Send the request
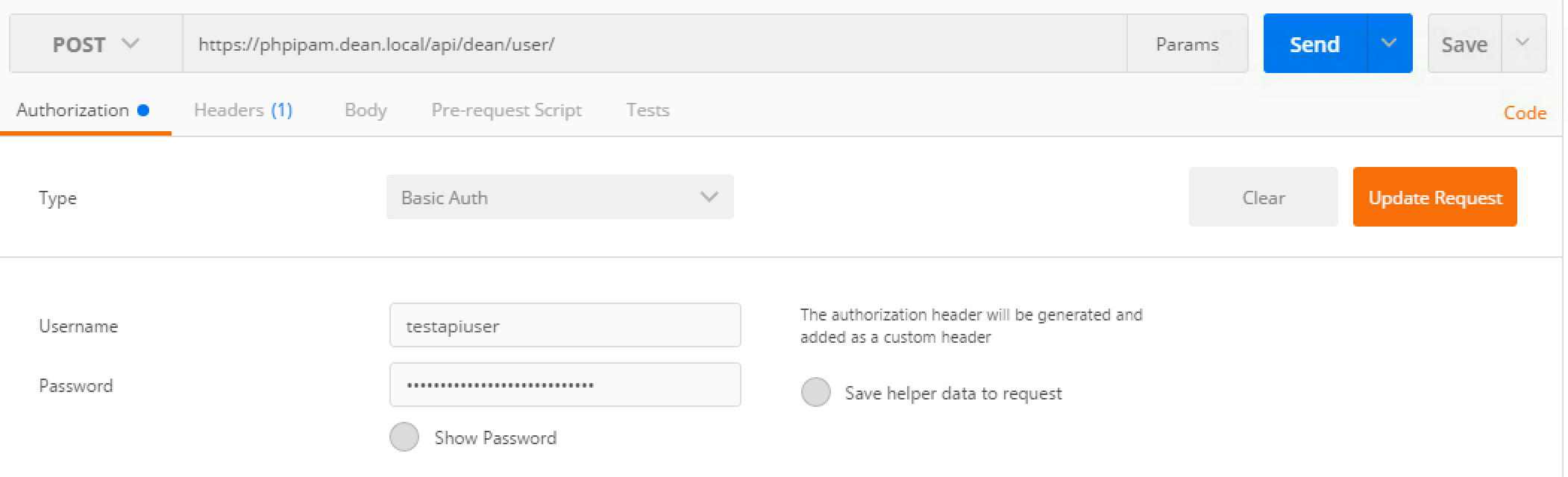Image resolution: width=1568 pixels, height=477 pixels. (x=1314, y=45)
